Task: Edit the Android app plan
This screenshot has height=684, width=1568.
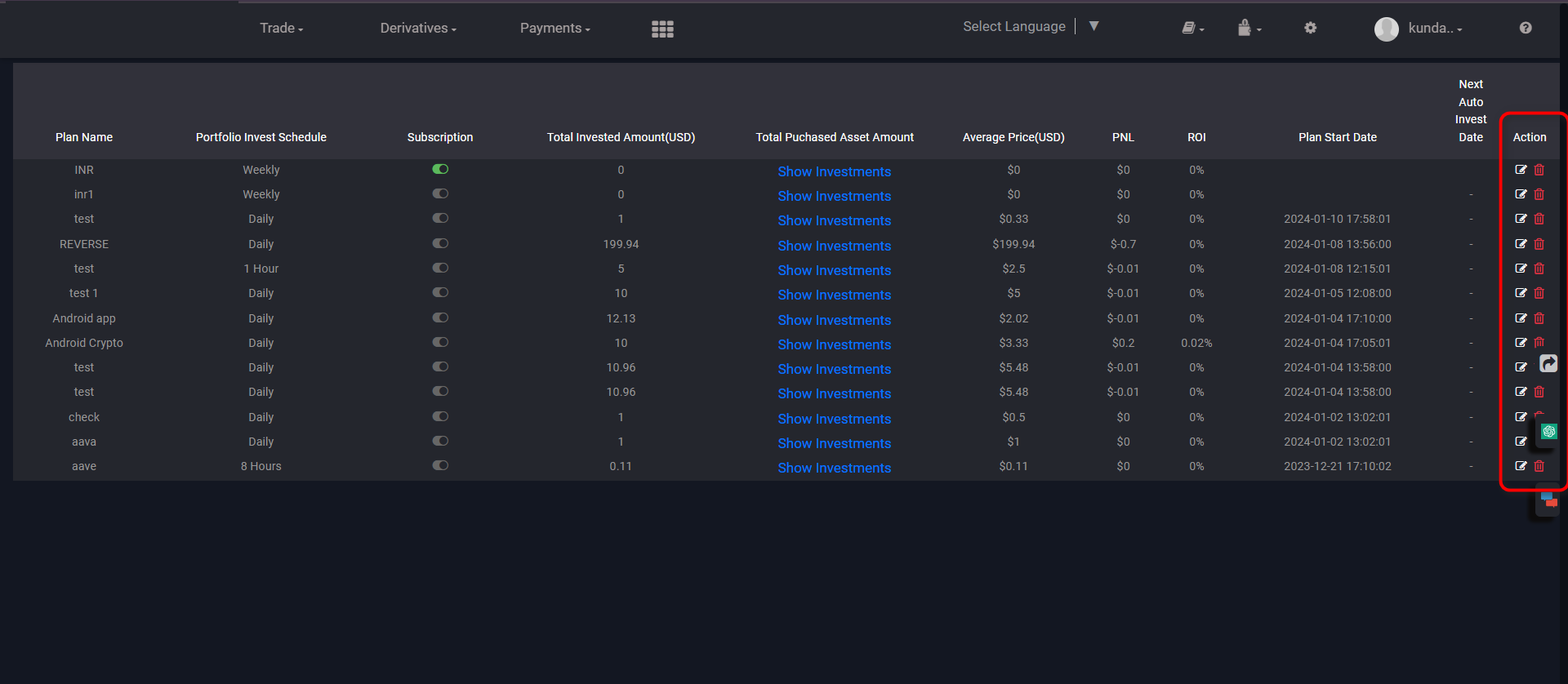Action: (1521, 318)
